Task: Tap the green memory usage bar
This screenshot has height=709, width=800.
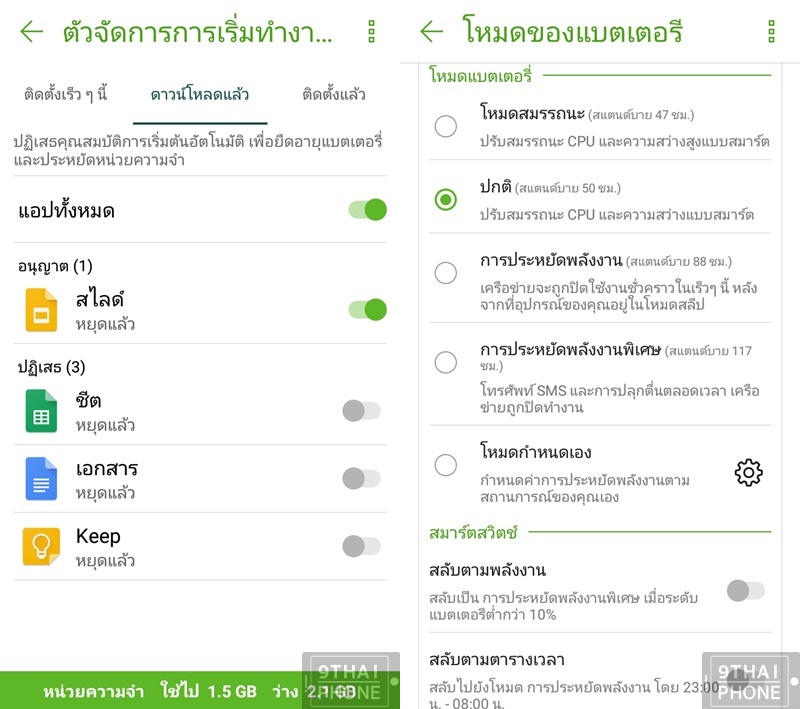Action: coord(200,690)
